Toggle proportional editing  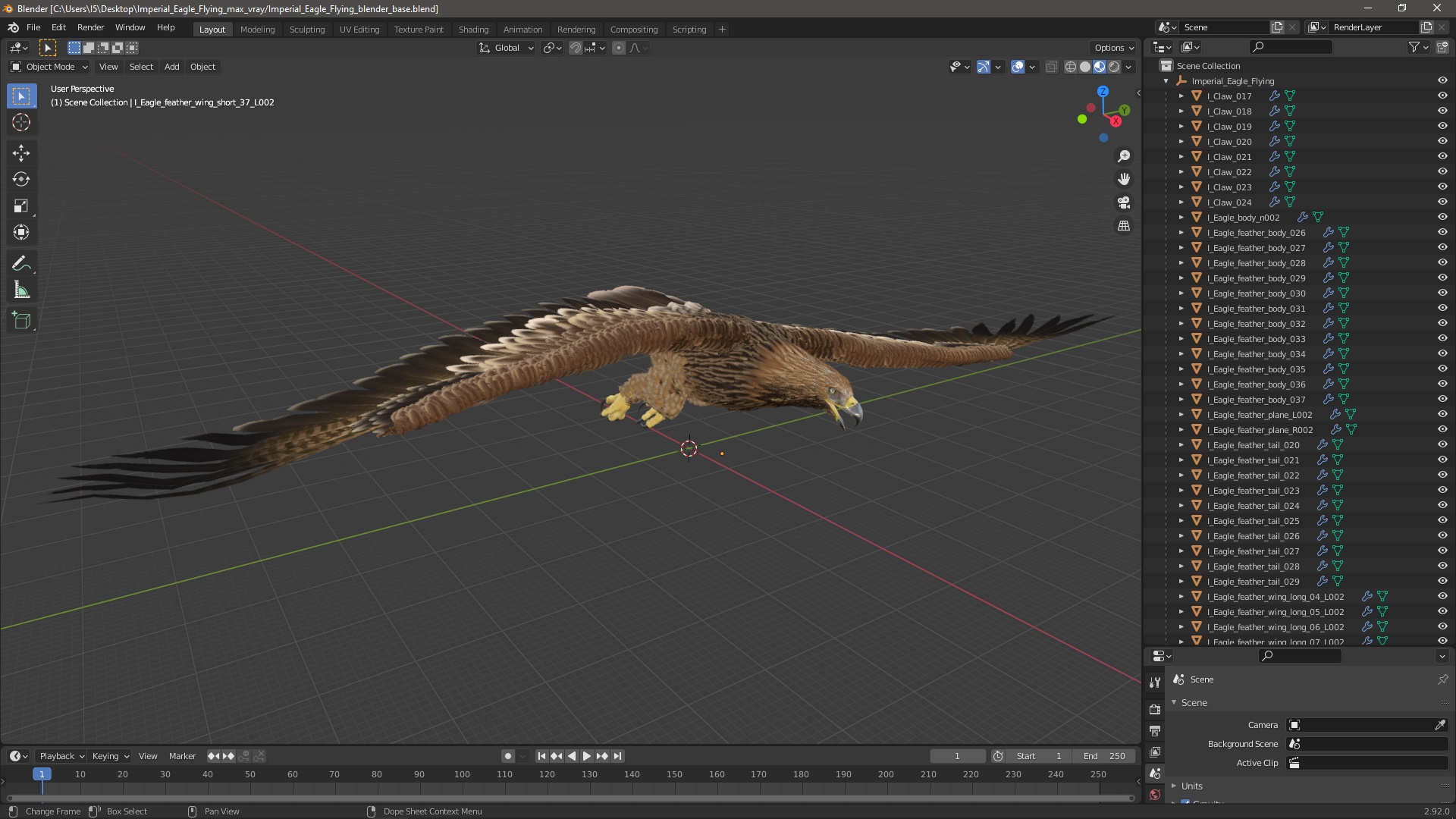coord(619,48)
